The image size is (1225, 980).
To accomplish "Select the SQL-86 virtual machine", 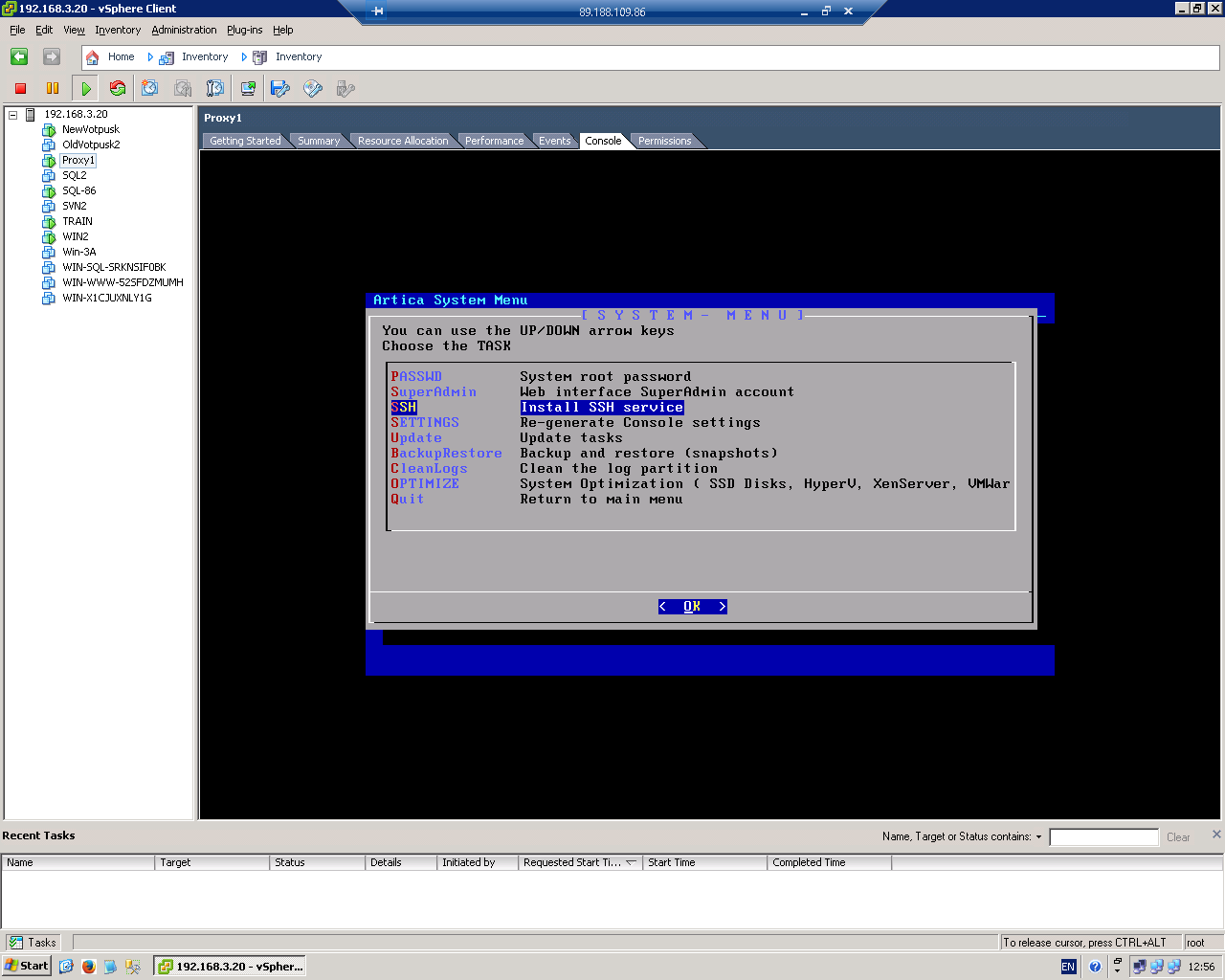I will point(79,190).
